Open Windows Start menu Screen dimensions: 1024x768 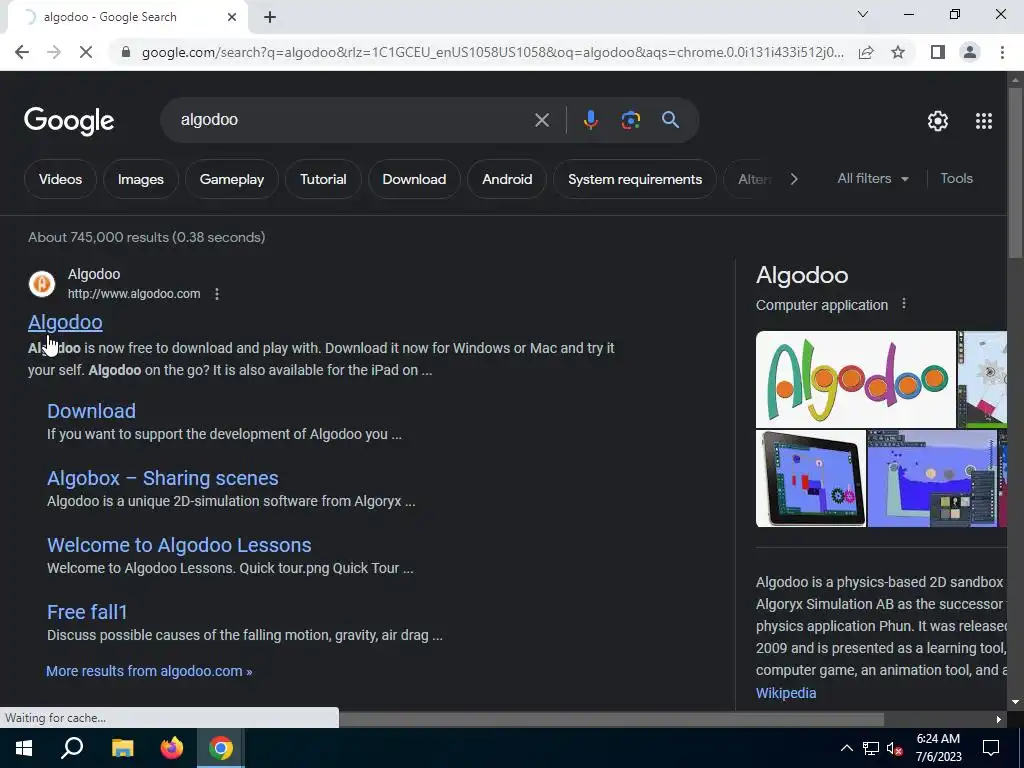click(x=24, y=748)
